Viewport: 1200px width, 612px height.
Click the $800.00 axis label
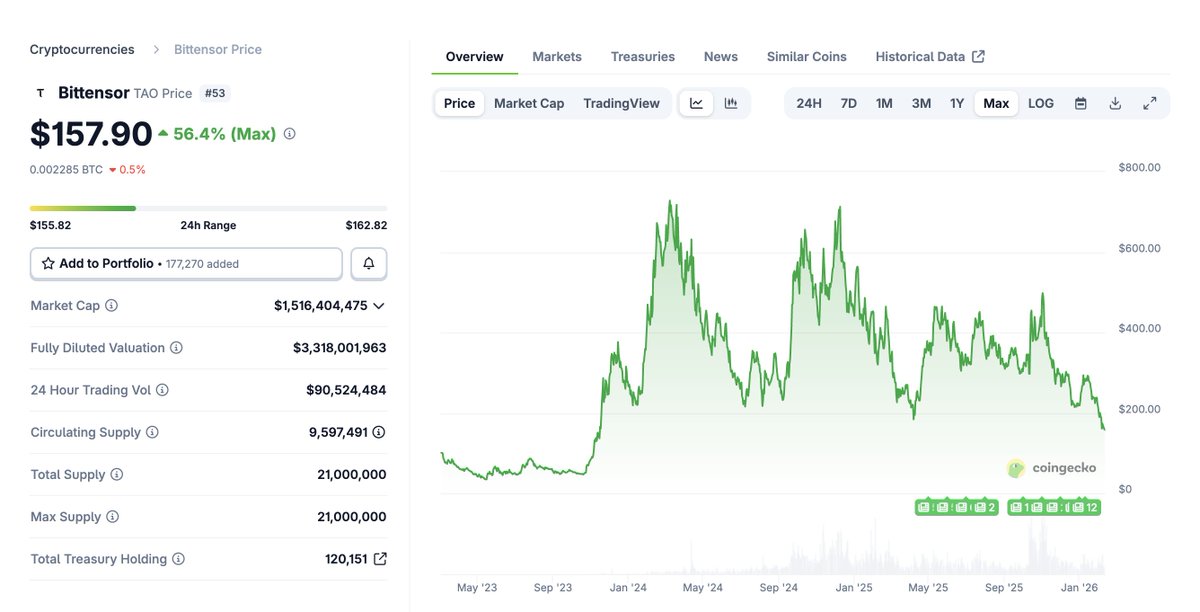pyautogui.click(x=1139, y=167)
